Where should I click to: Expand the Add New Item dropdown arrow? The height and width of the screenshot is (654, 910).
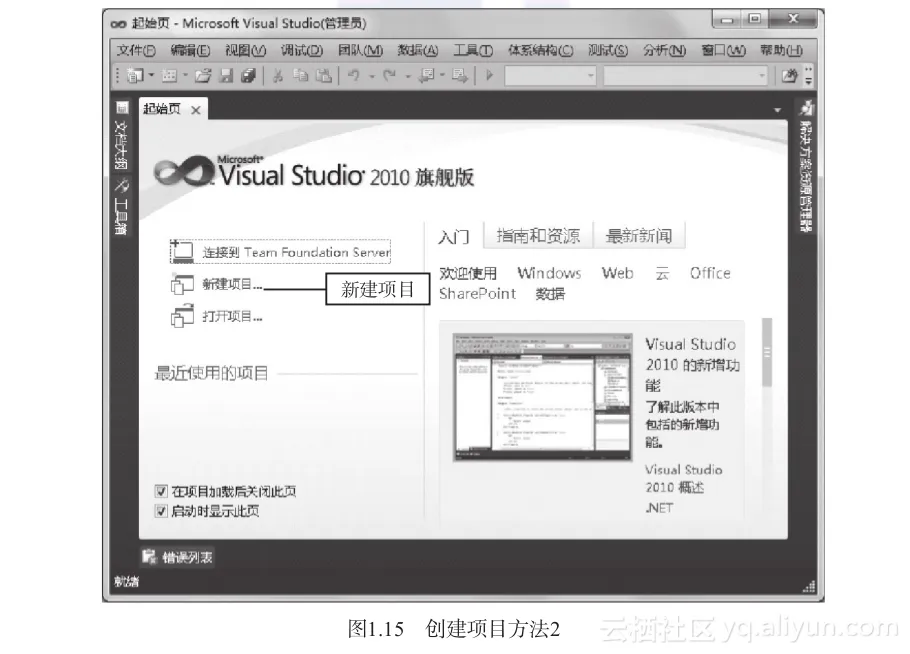(x=185, y=75)
